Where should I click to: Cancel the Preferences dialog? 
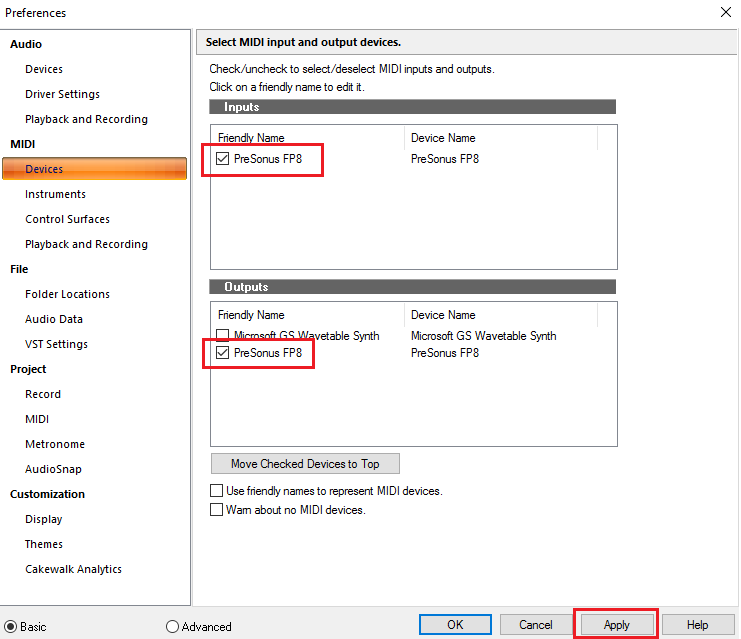(x=535, y=625)
